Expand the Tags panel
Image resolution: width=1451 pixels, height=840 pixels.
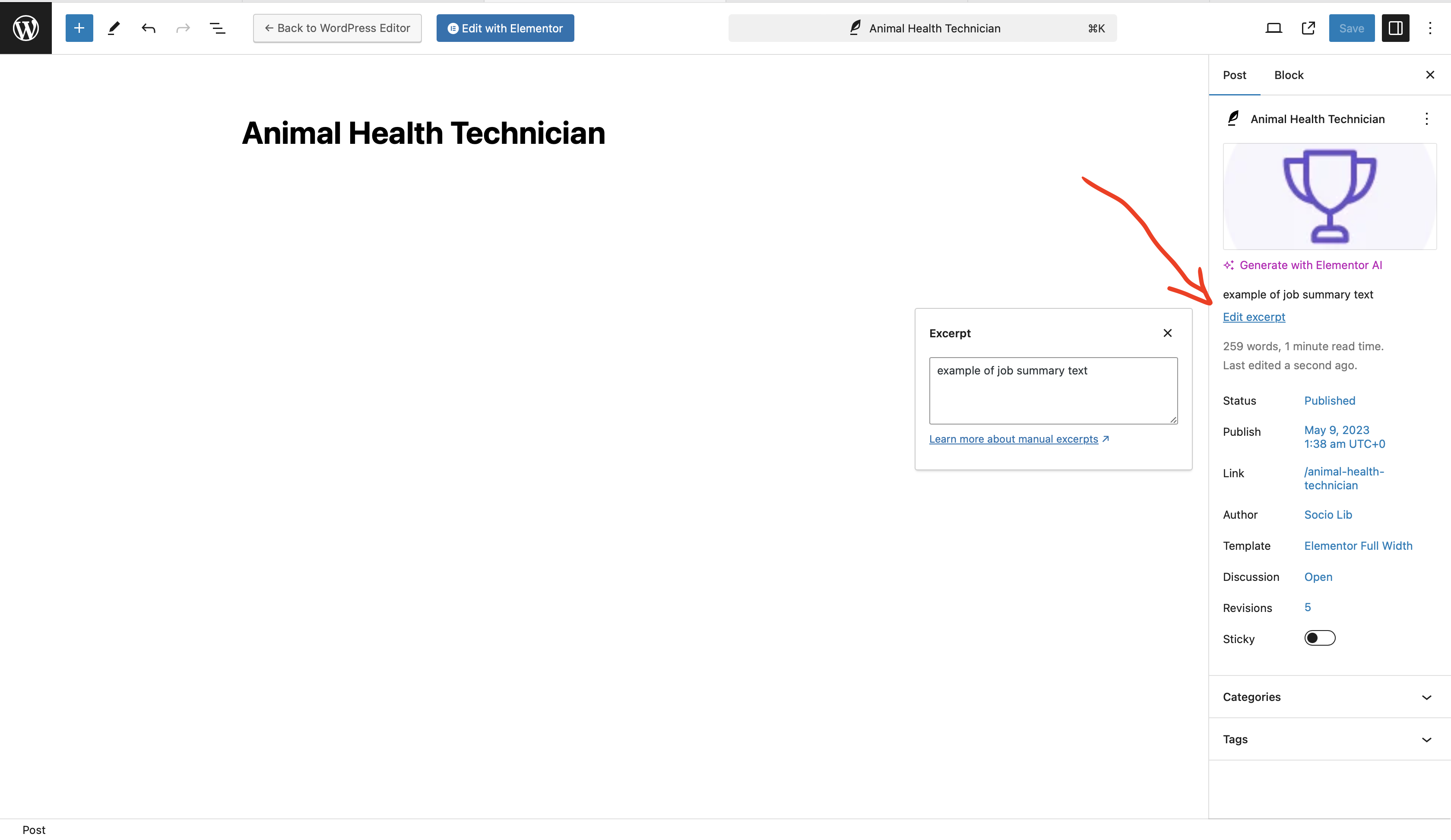click(1330, 739)
